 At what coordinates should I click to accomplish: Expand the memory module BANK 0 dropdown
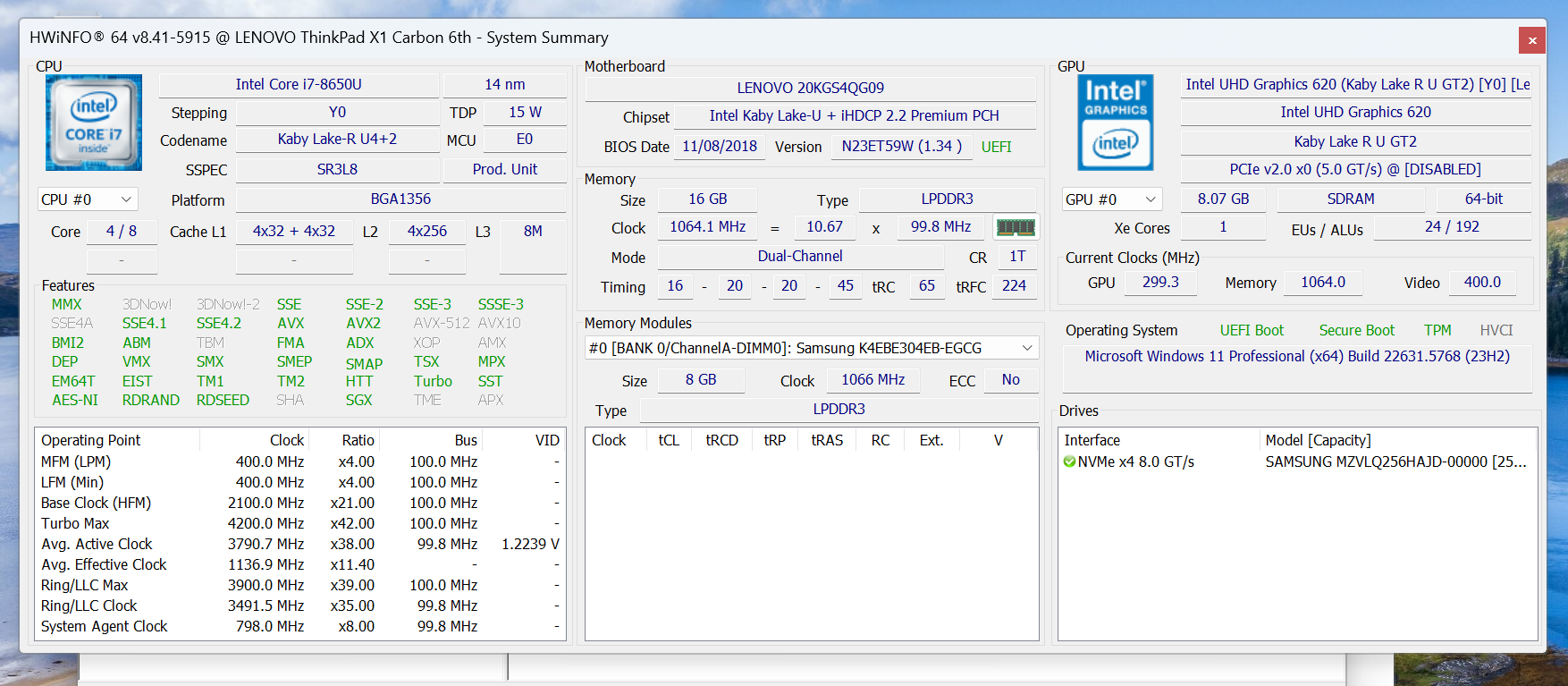coord(812,348)
